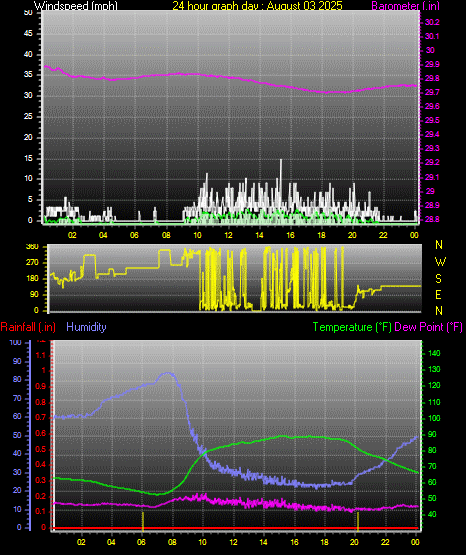Screen dimensions: 466x555
Task: Click the 28.8 barometer axis value
Action: 432,219
